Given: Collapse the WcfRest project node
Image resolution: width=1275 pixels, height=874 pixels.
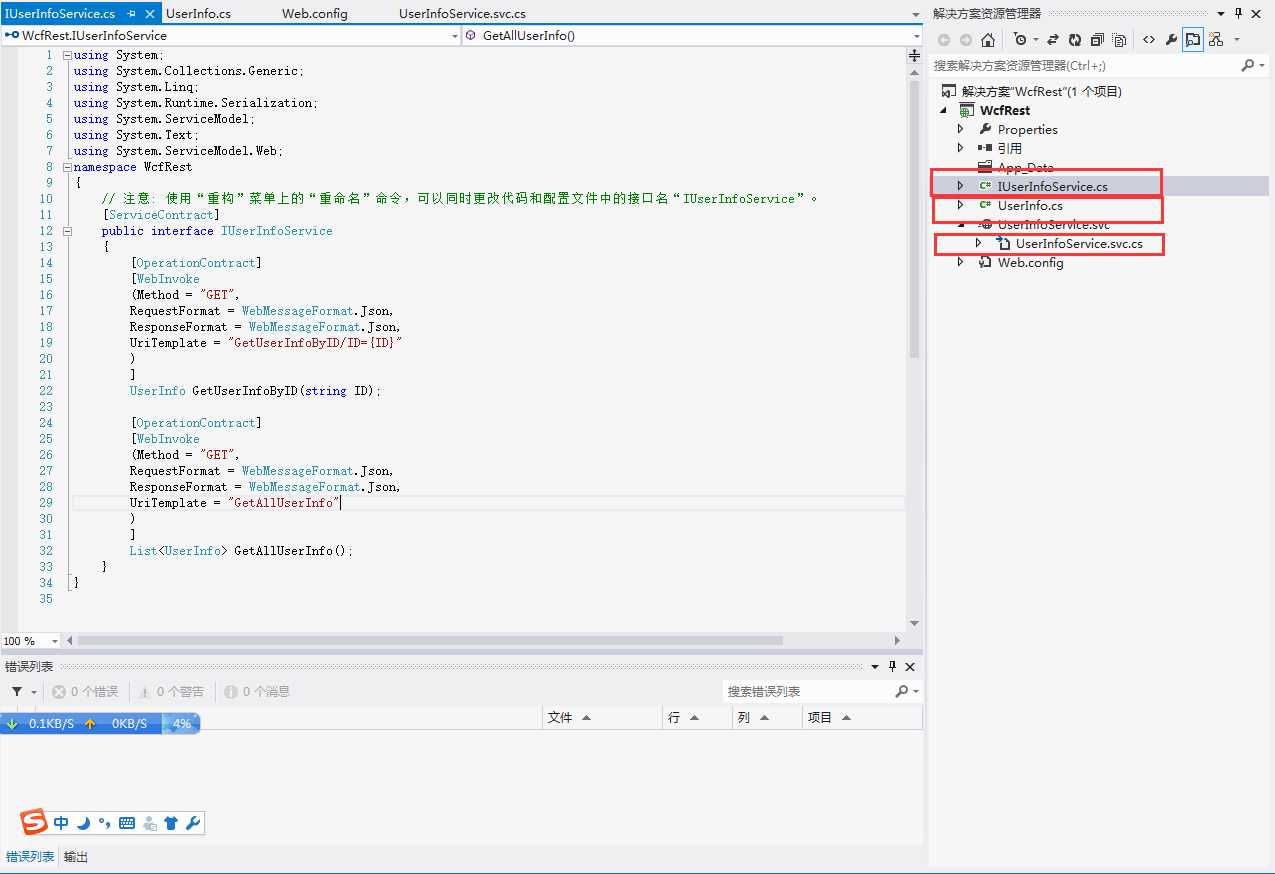Looking at the screenshot, I should coord(944,110).
